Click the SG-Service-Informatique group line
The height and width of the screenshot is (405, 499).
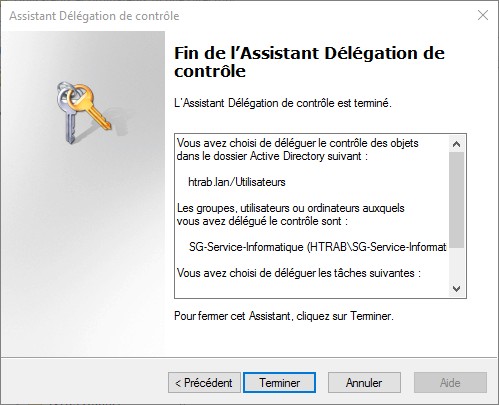(318, 247)
